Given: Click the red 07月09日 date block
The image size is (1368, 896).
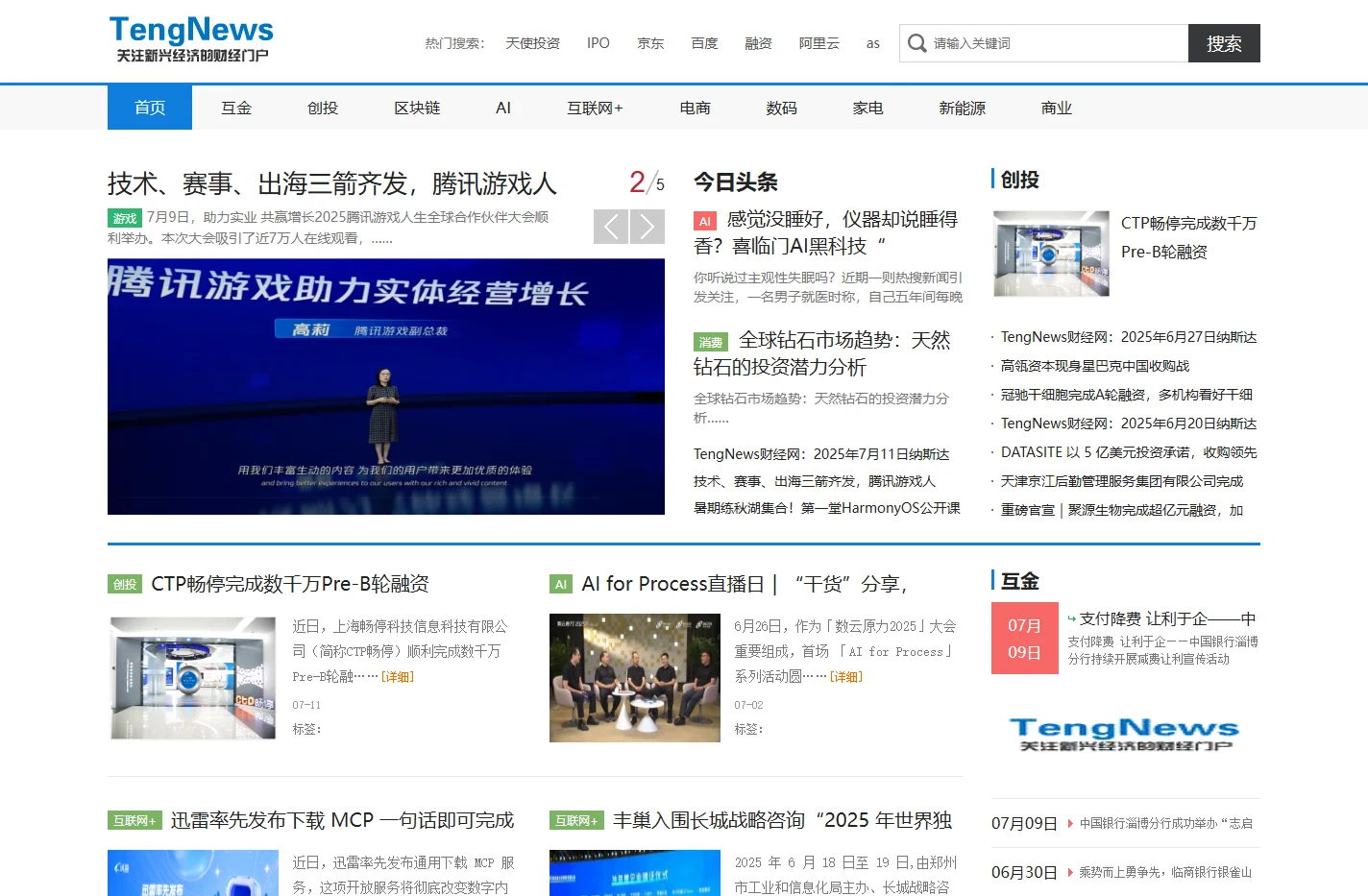Looking at the screenshot, I should click(x=1025, y=639).
